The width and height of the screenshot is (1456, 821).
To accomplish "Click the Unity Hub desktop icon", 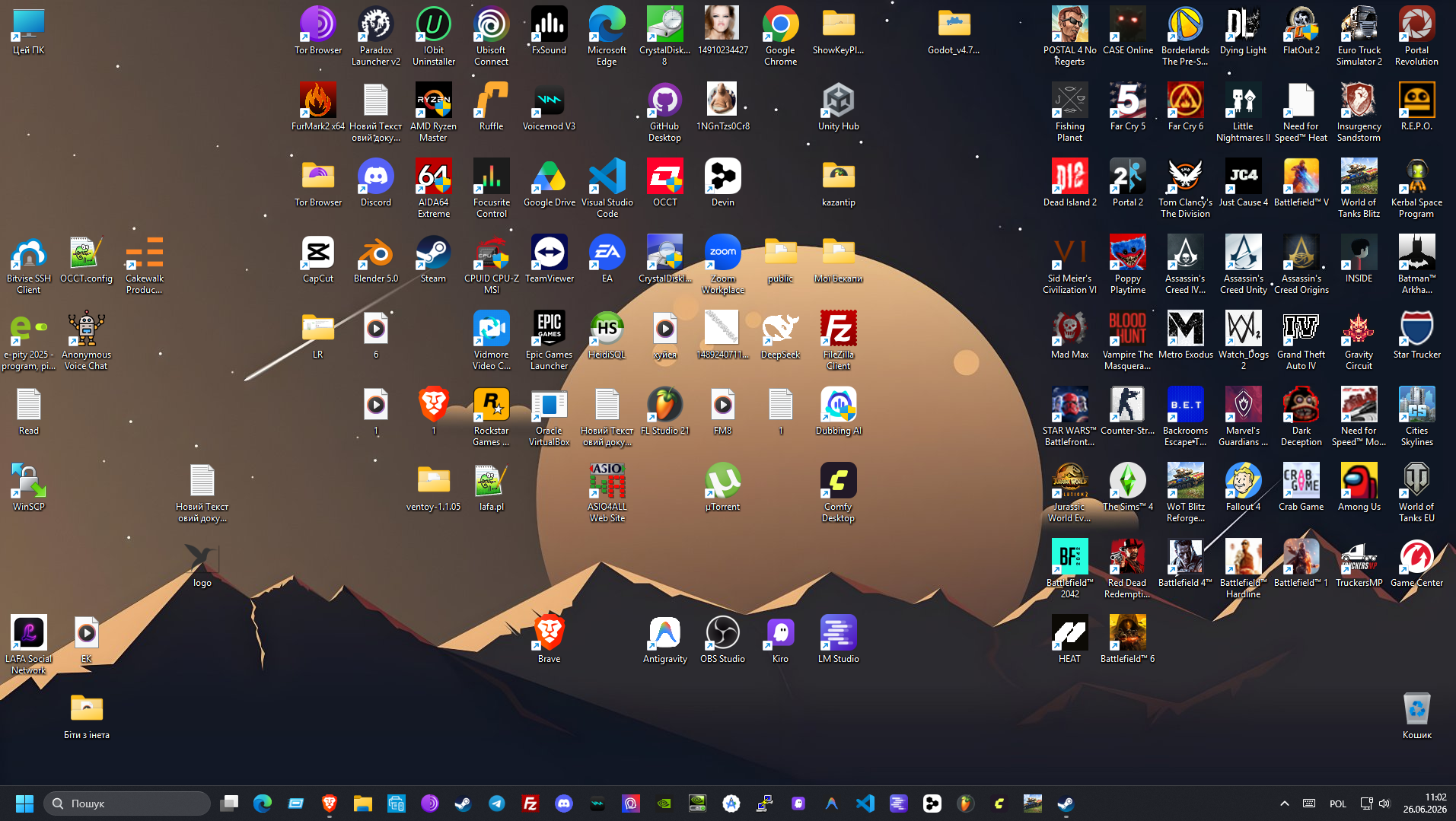I will (x=839, y=107).
